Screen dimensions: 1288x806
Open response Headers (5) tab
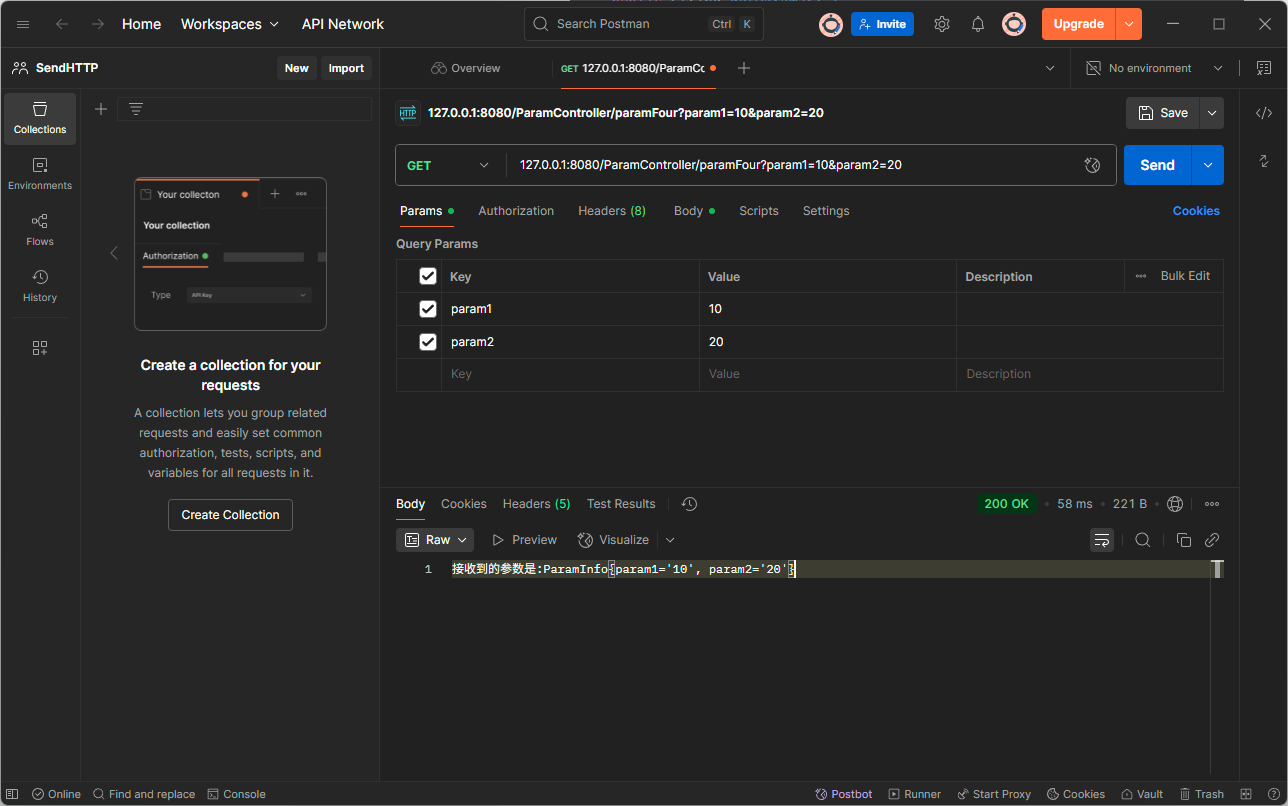(x=537, y=504)
